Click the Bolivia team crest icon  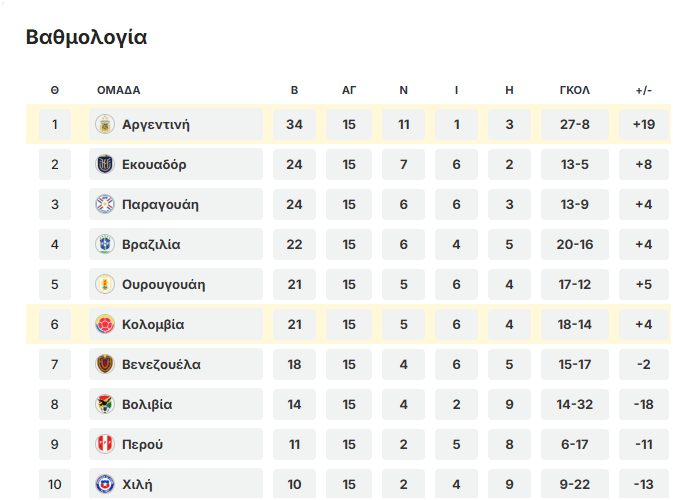[105, 405]
